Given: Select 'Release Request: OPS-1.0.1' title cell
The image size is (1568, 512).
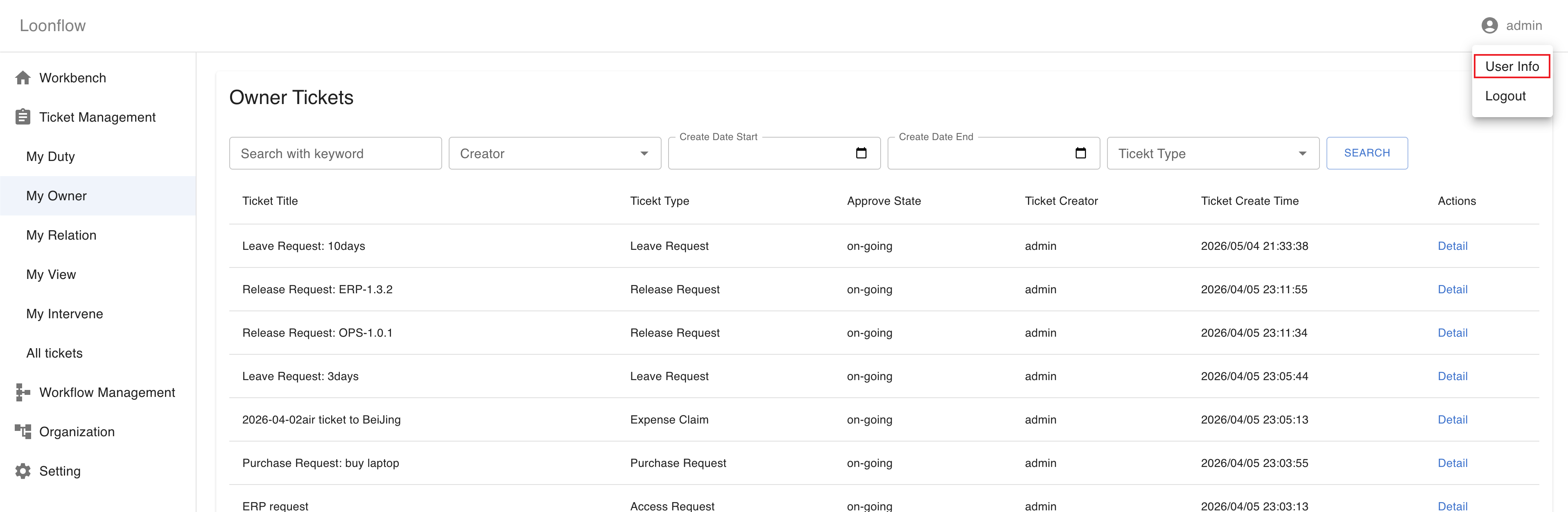Looking at the screenshot, I should click(x=317, y=333).
